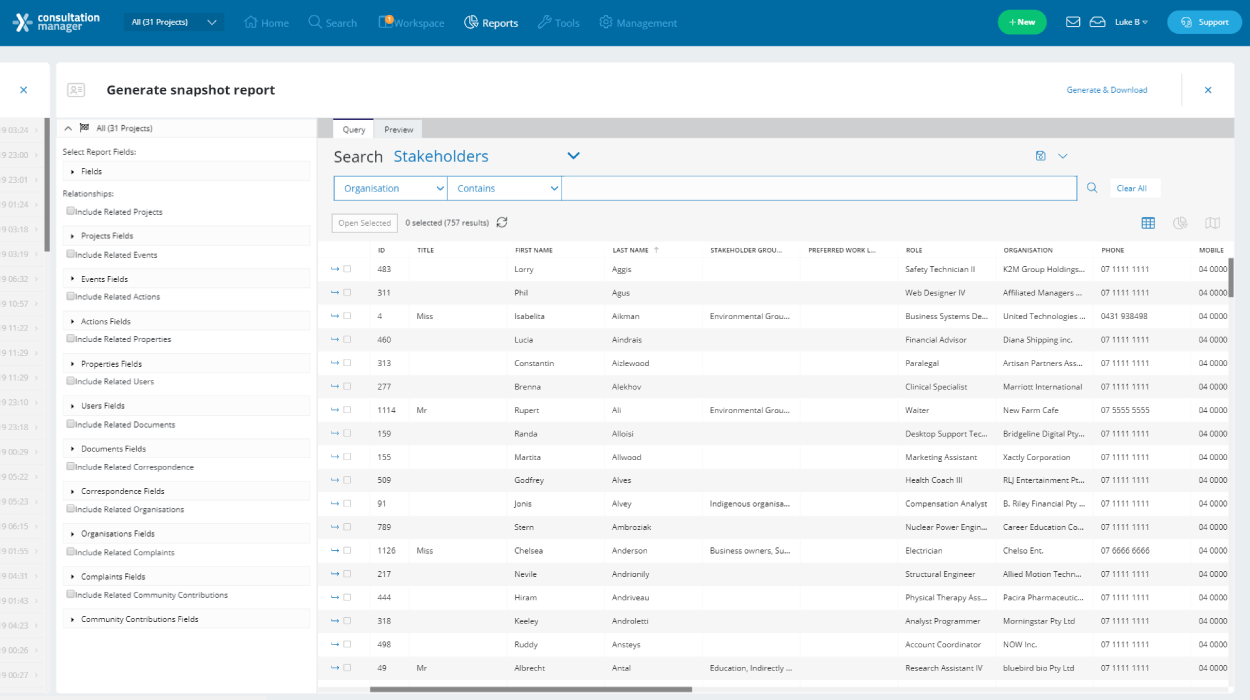The height and width of the screenshot is (700, 1250).
Task: Open Lorry Aggis record via arrow icon
Action: coord(335,269)
